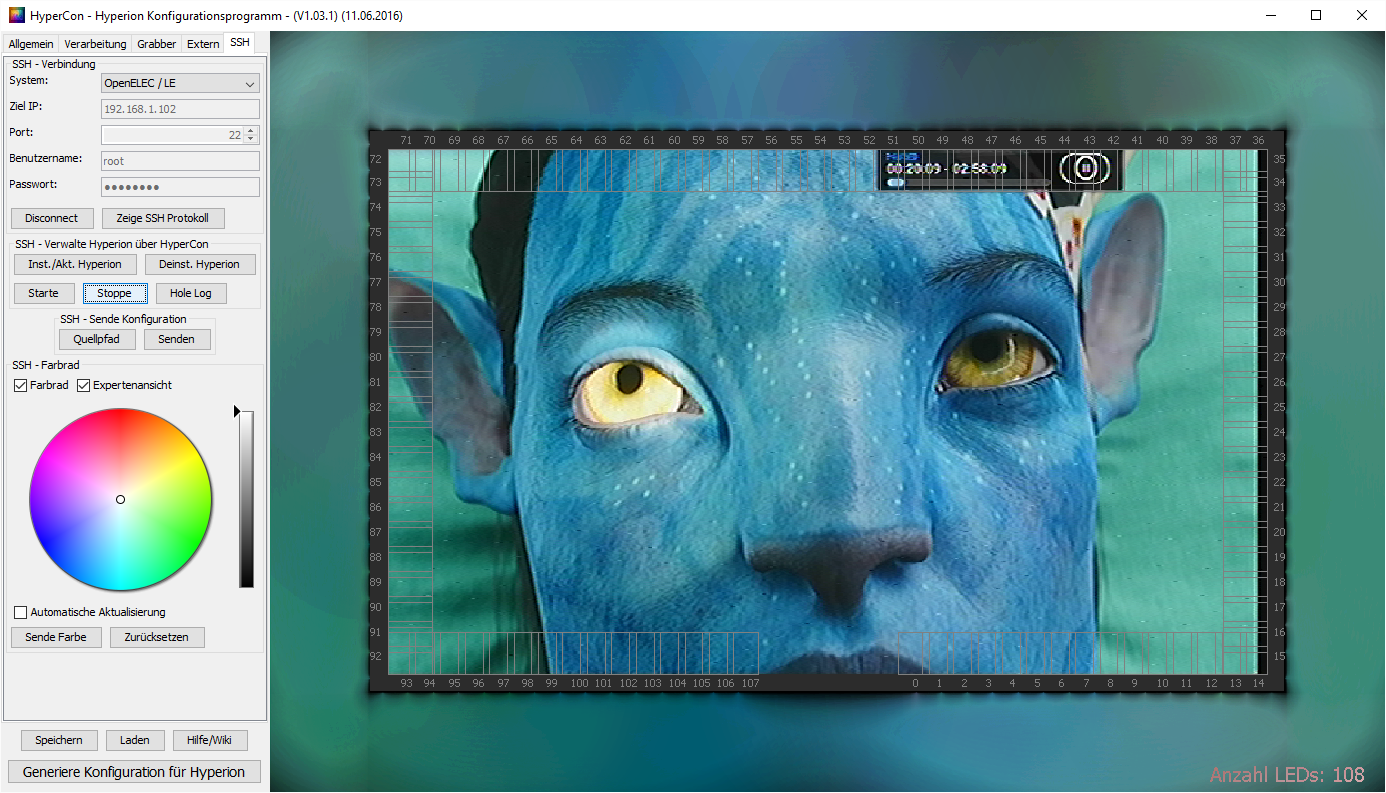Decrease the Port value with down arrow
Image resolution: width=1386 pixels, height=793 pixels.
coord(250,139)
